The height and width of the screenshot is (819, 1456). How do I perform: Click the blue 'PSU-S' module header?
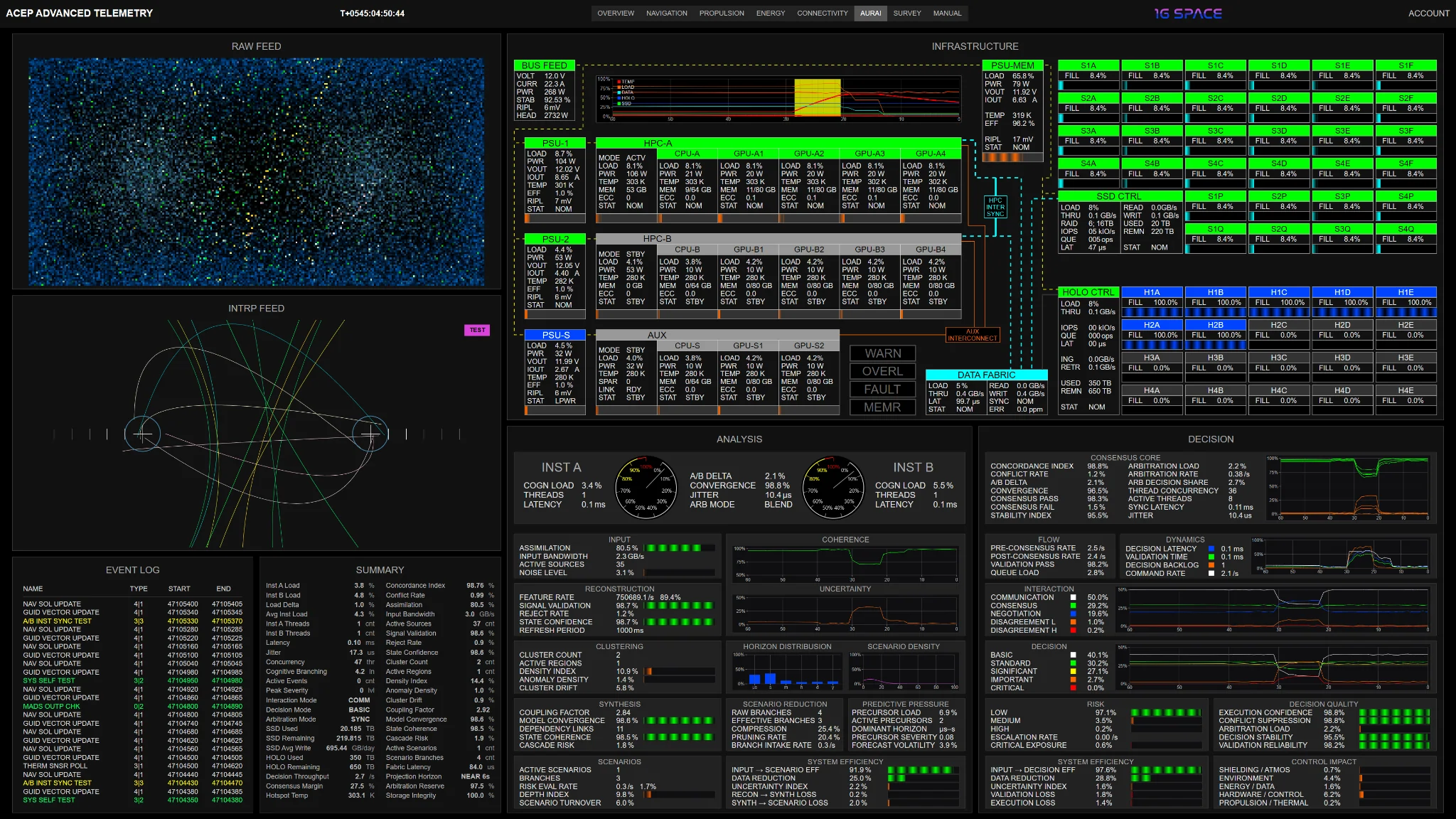coord(555,335)
